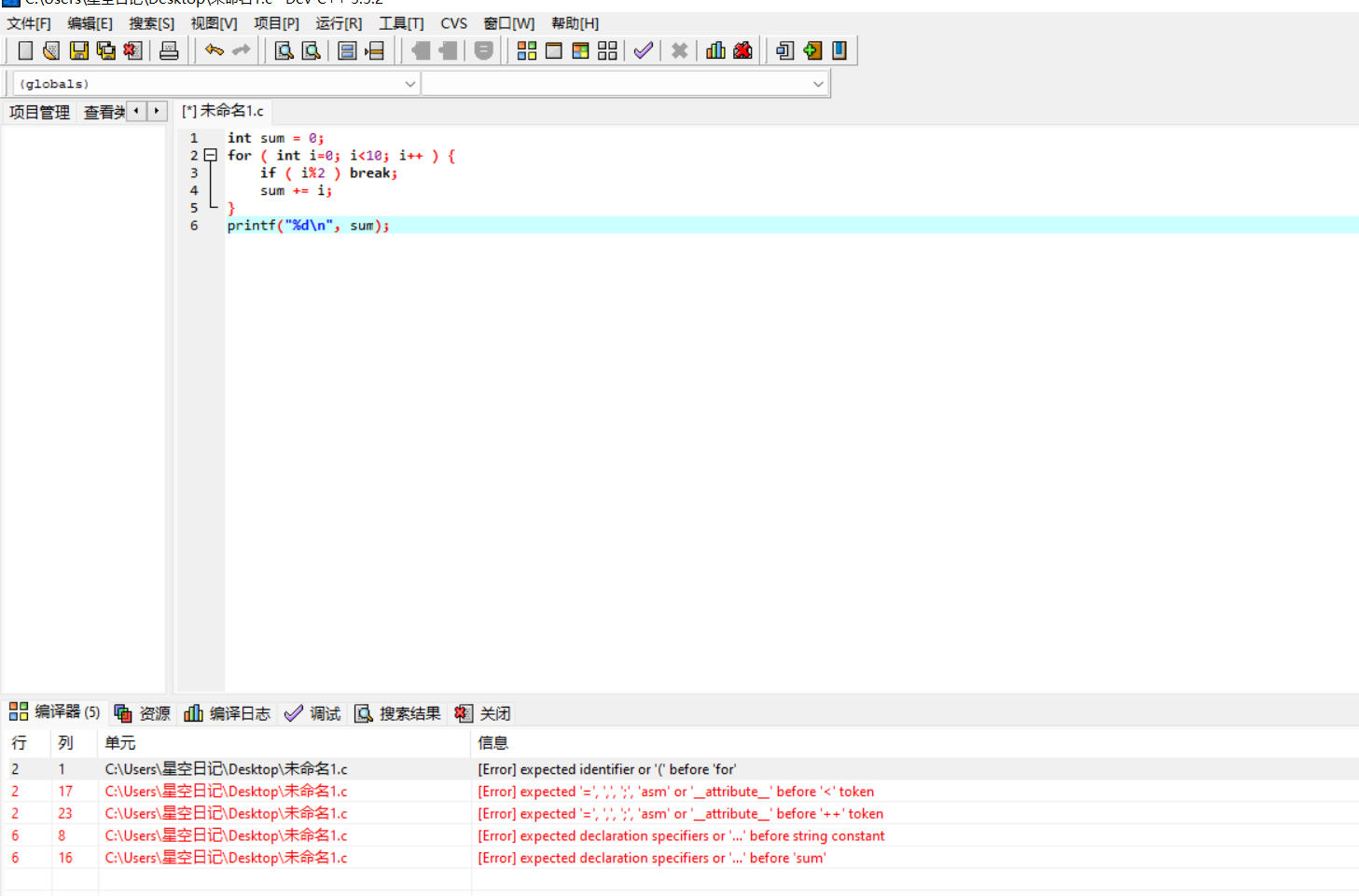Click the 关闭 tab in the bottom panel
The image size is (1359, 896).
point(483,713)
